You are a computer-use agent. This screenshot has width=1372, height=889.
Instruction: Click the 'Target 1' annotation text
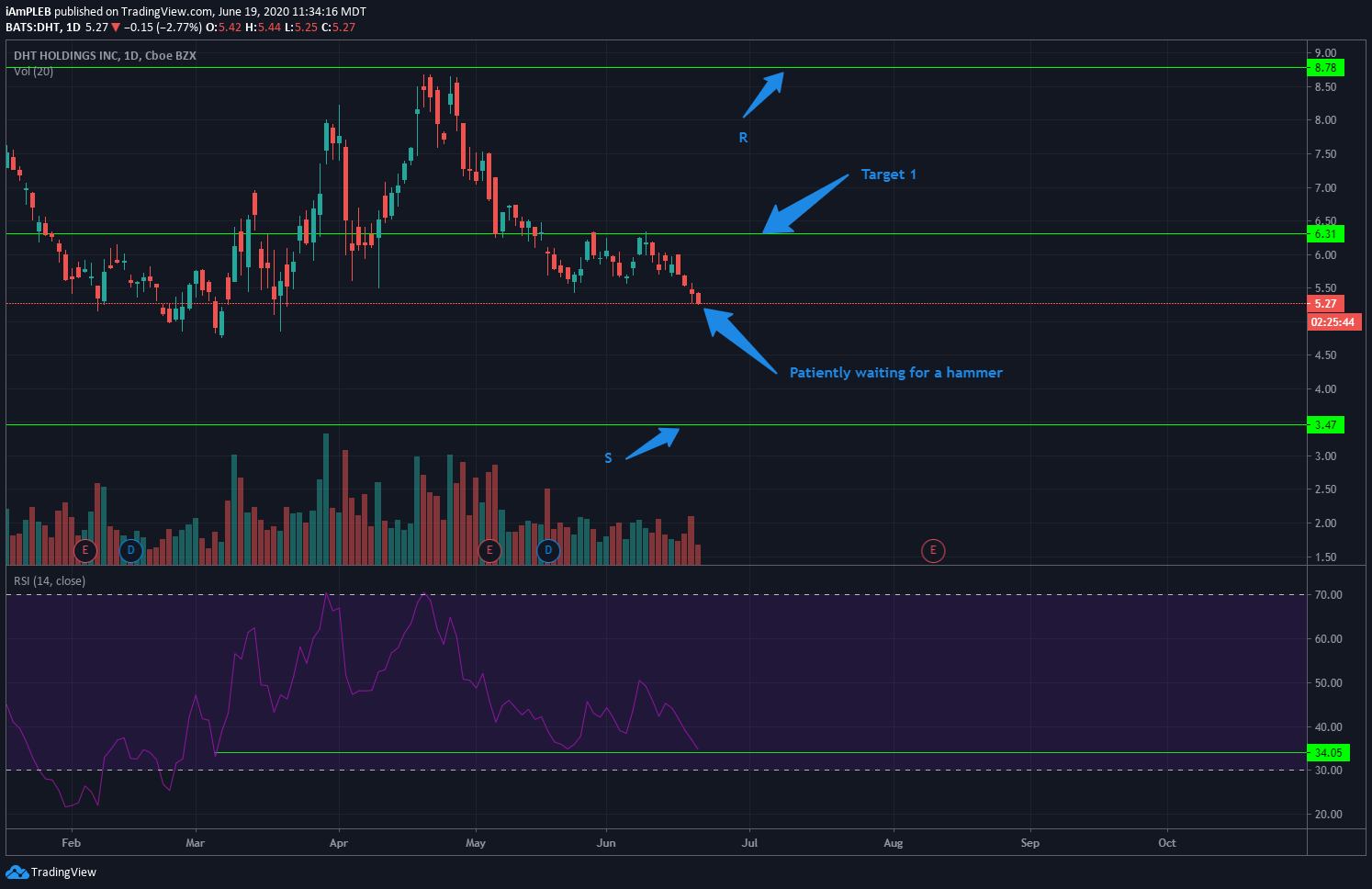click(x=889, y=174)
